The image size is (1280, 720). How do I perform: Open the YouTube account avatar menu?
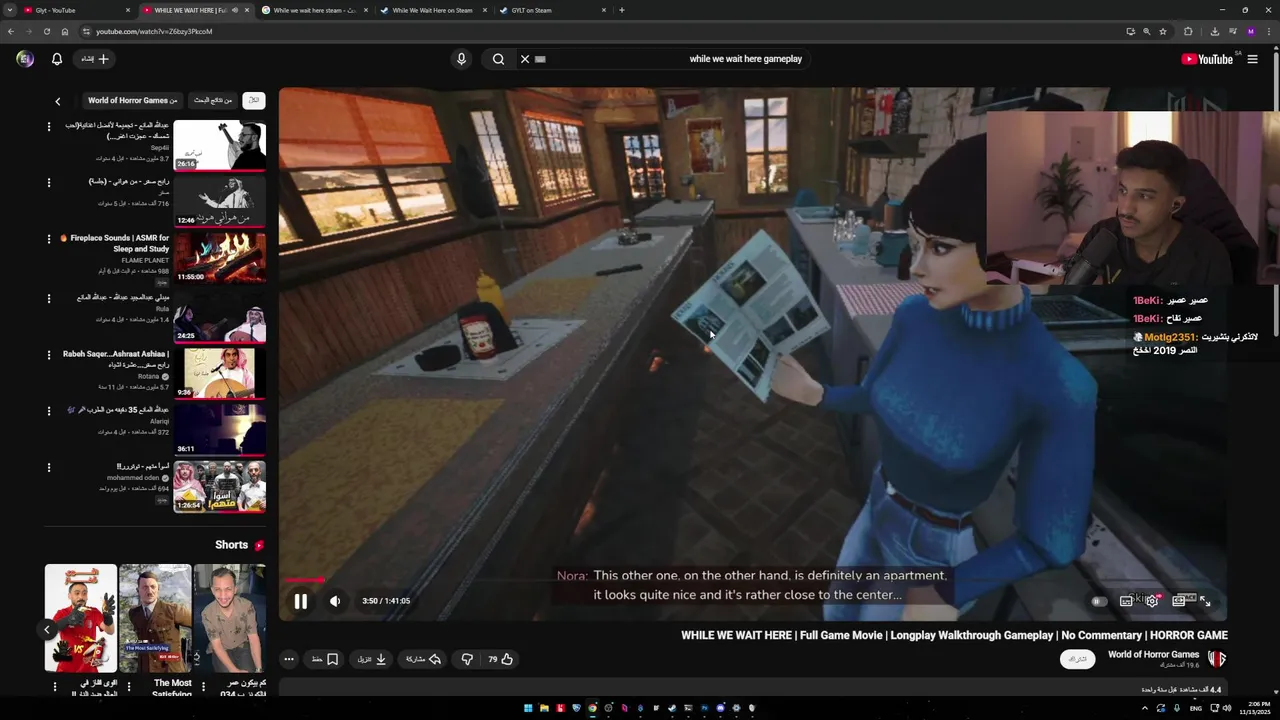pos(25,59)
